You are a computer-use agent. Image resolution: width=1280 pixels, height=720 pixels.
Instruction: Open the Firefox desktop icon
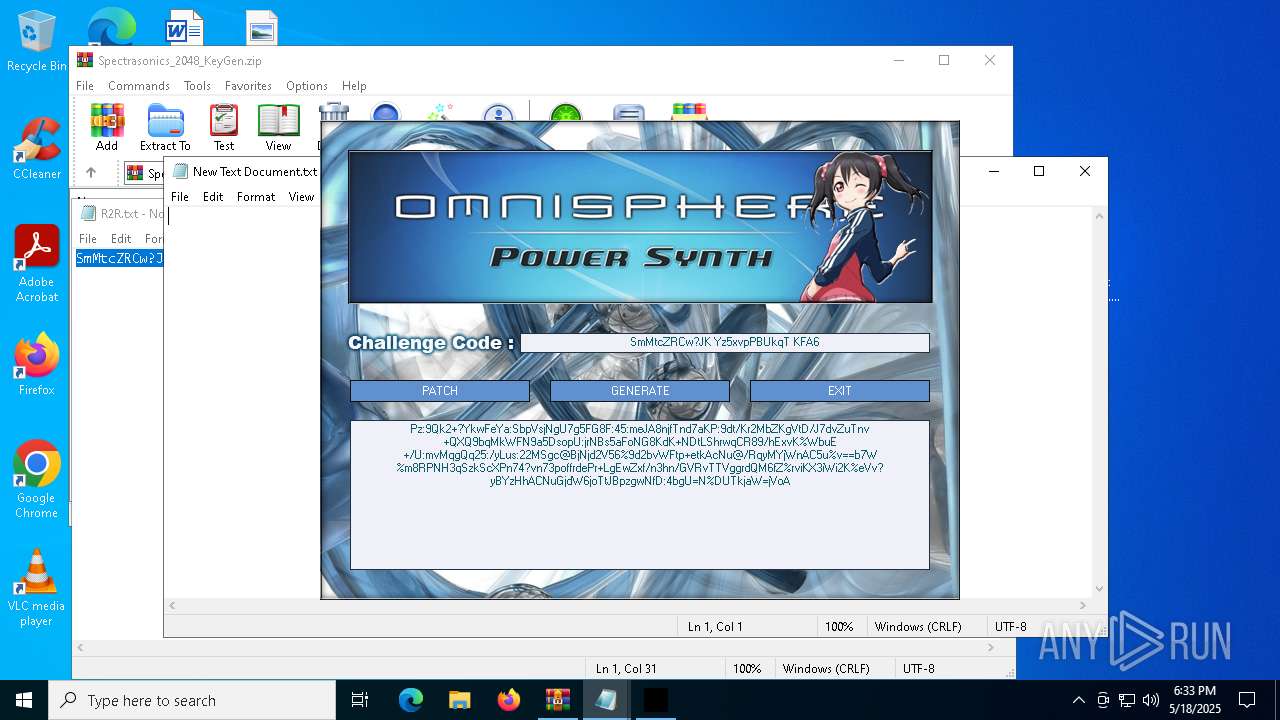coord(37,365)
